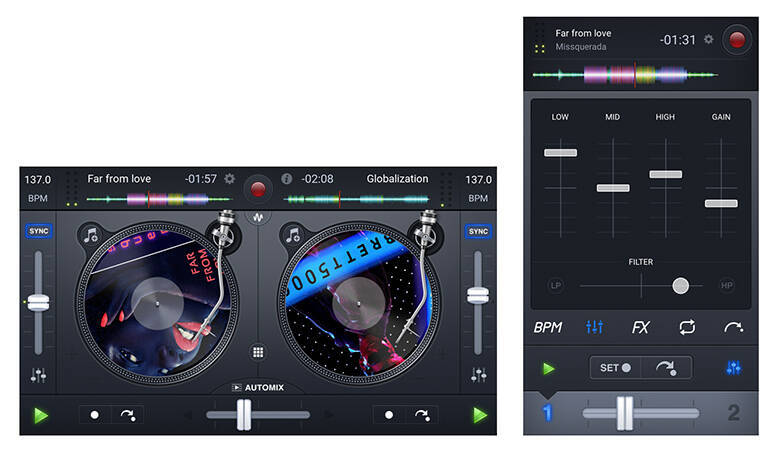Toggle left deck SYNC button
This screenshot has width=780, height=454.
click(x=38, y=231)
